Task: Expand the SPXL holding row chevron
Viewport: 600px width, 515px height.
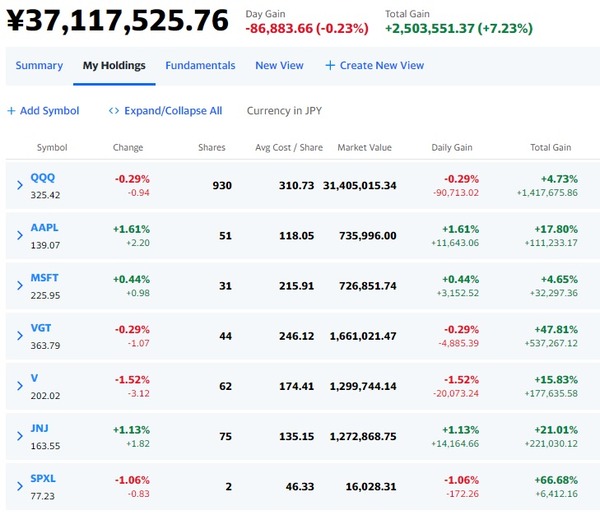Action: (20, 486)
